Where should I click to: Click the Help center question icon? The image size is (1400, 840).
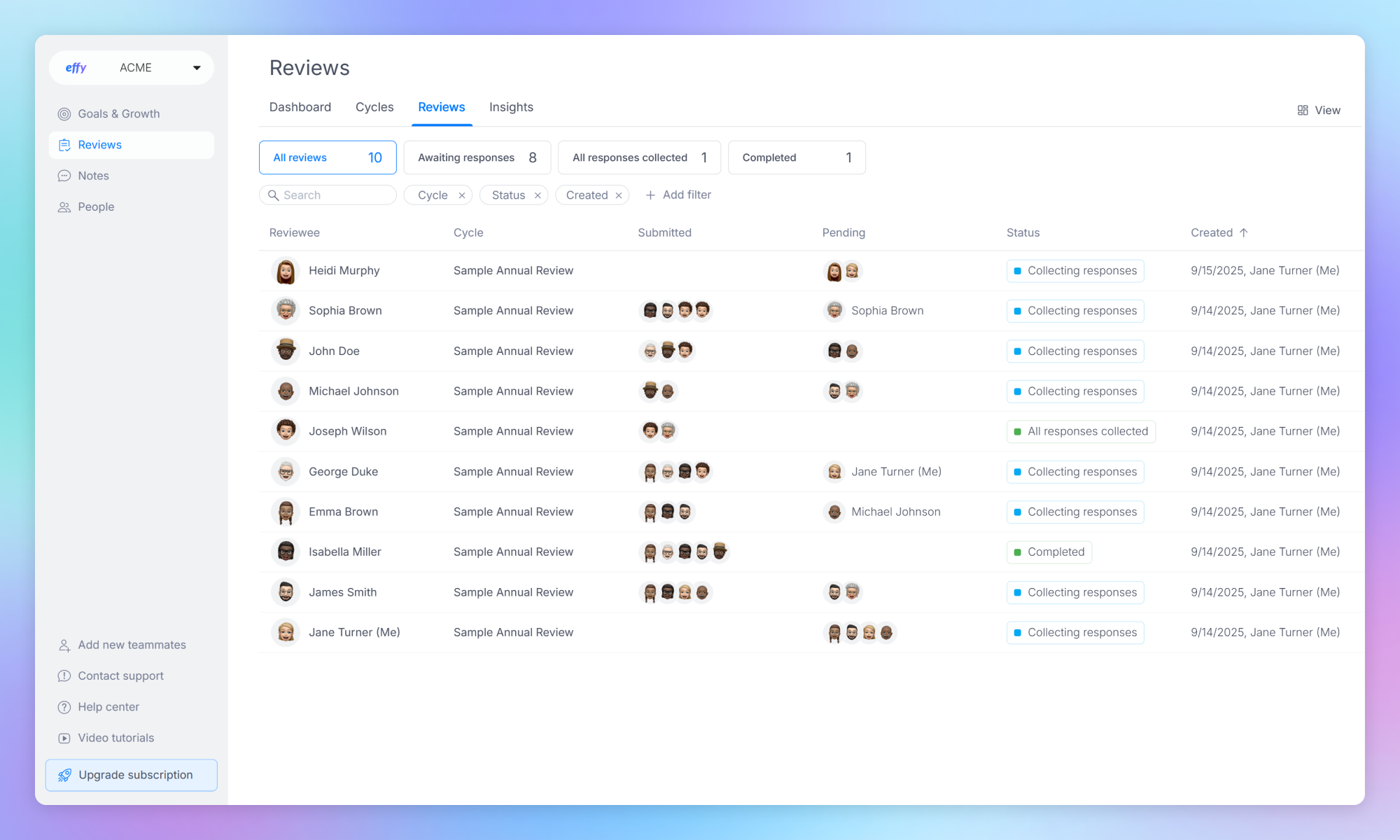(x=64, y=707)
